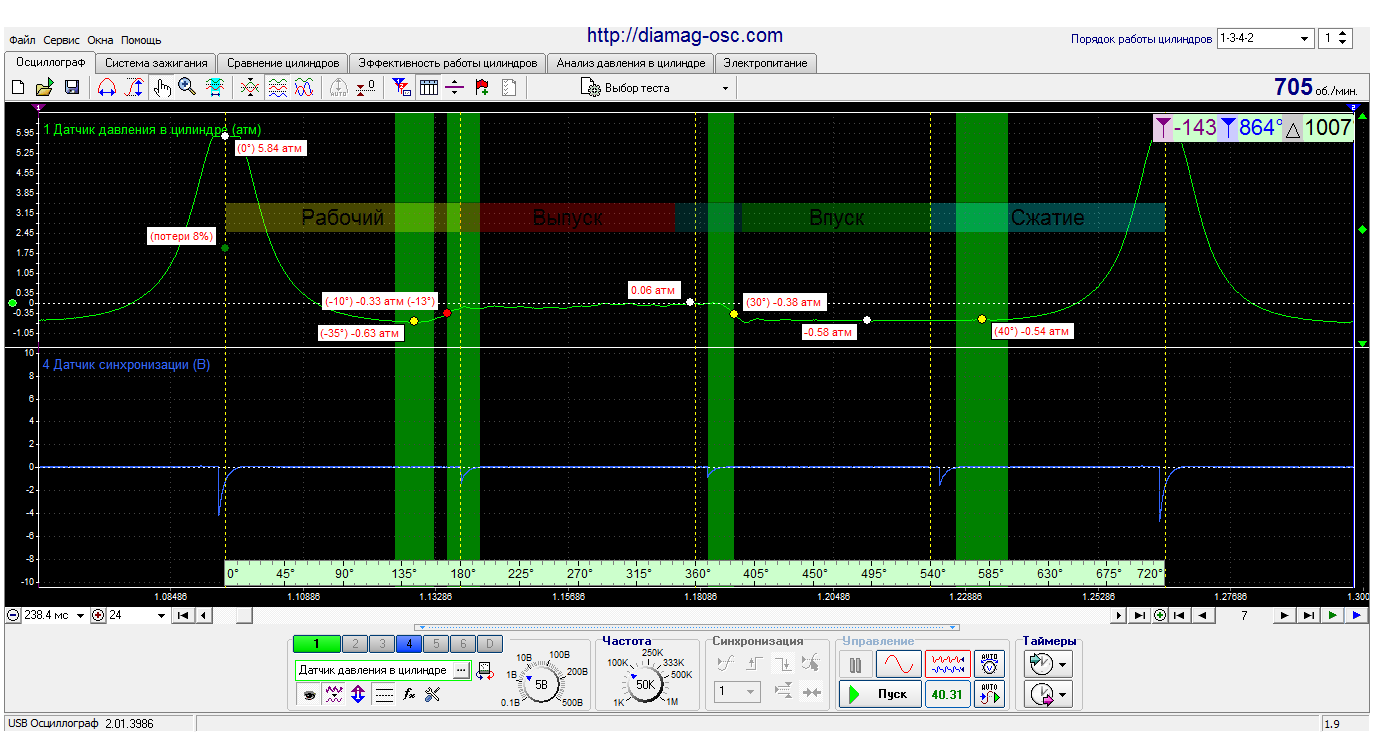Open channel settings wrench-and-screwdriver icon
The width and height of the screenshot is (1374, 736).
tap(433, 694)
